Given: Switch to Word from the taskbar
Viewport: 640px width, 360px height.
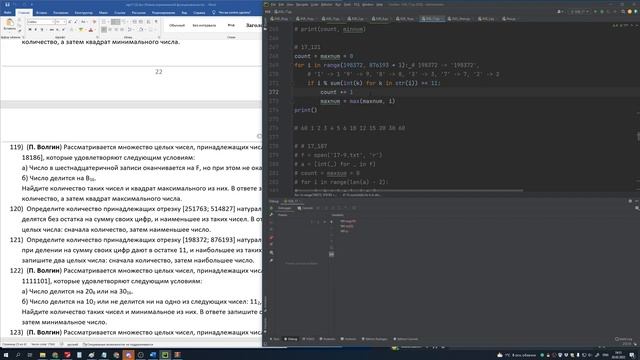Looking at the screenshot, I should pyautogui.click(x=153, y=355).
